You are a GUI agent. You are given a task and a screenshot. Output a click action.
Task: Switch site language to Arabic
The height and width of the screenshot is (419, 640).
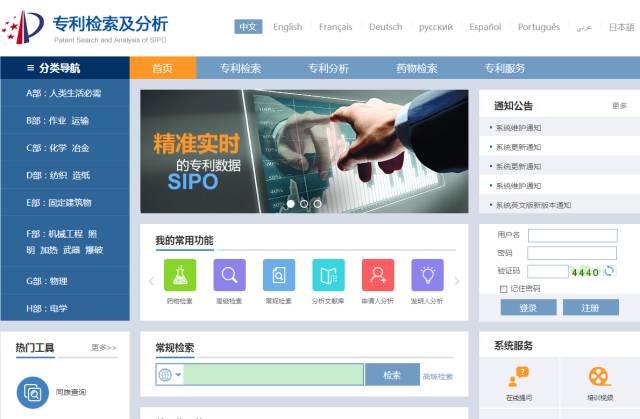coord(584,27)
